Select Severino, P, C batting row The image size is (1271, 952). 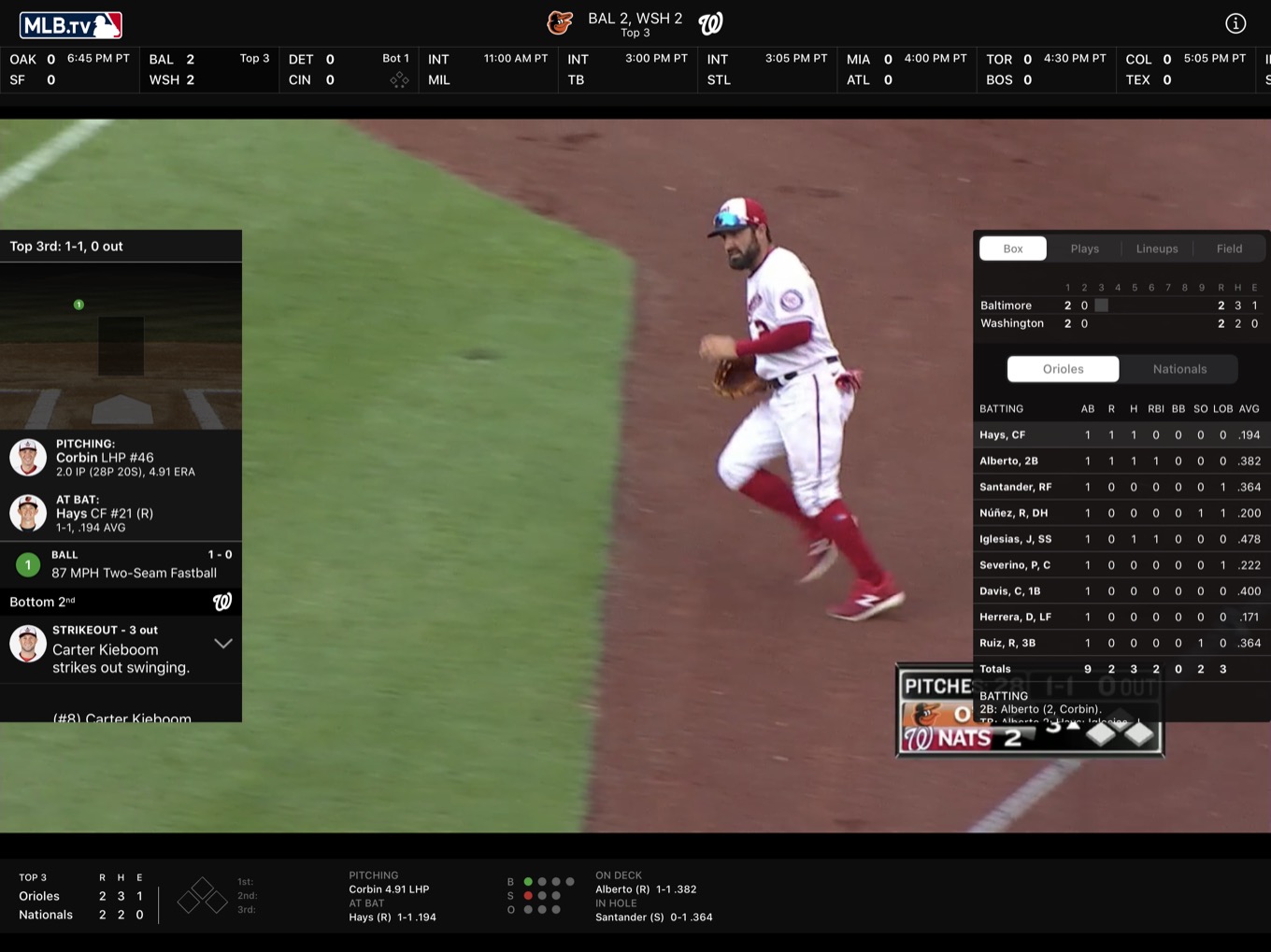(x=1121, y=565)
